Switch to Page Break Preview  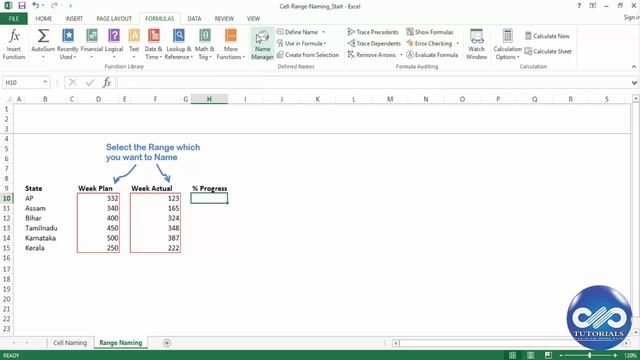548,355
